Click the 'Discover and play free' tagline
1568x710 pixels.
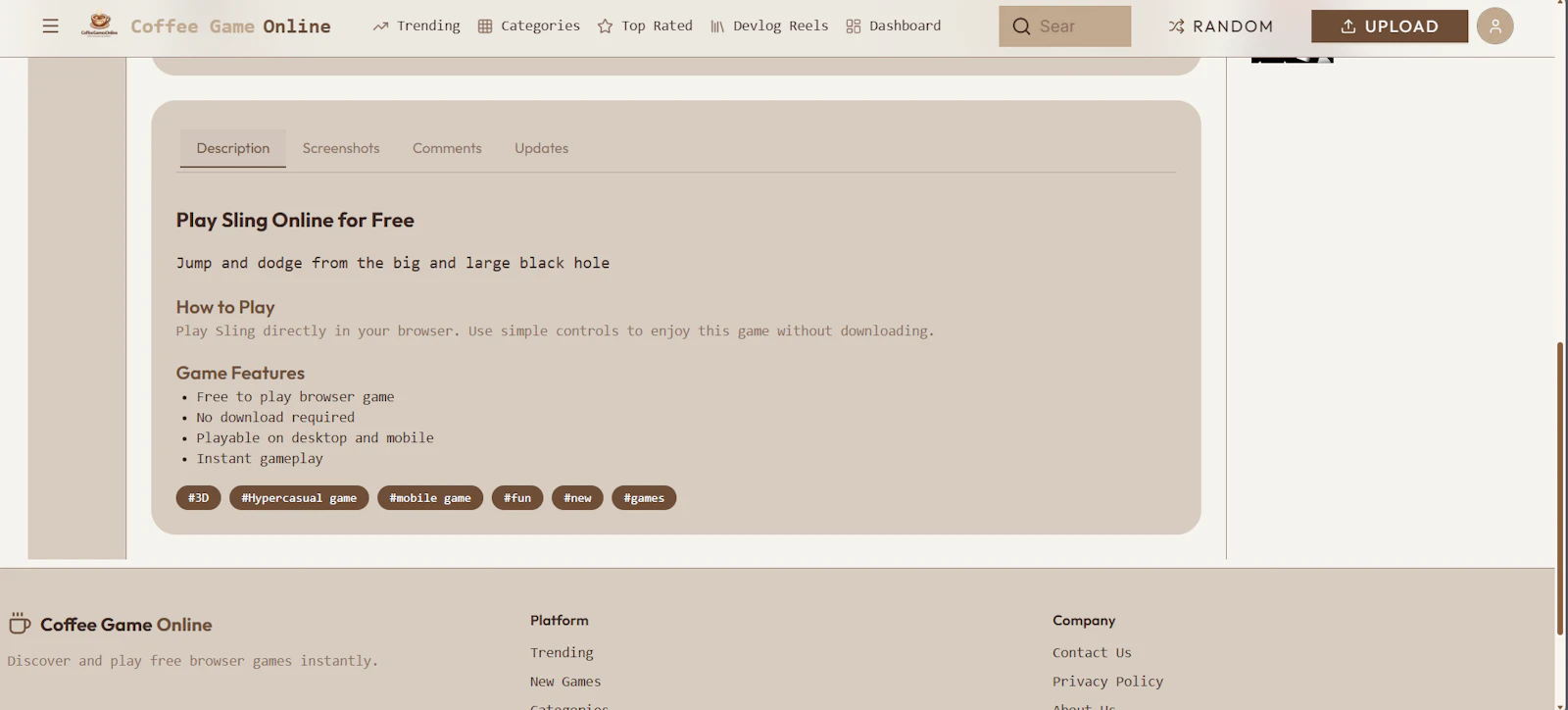193,661
